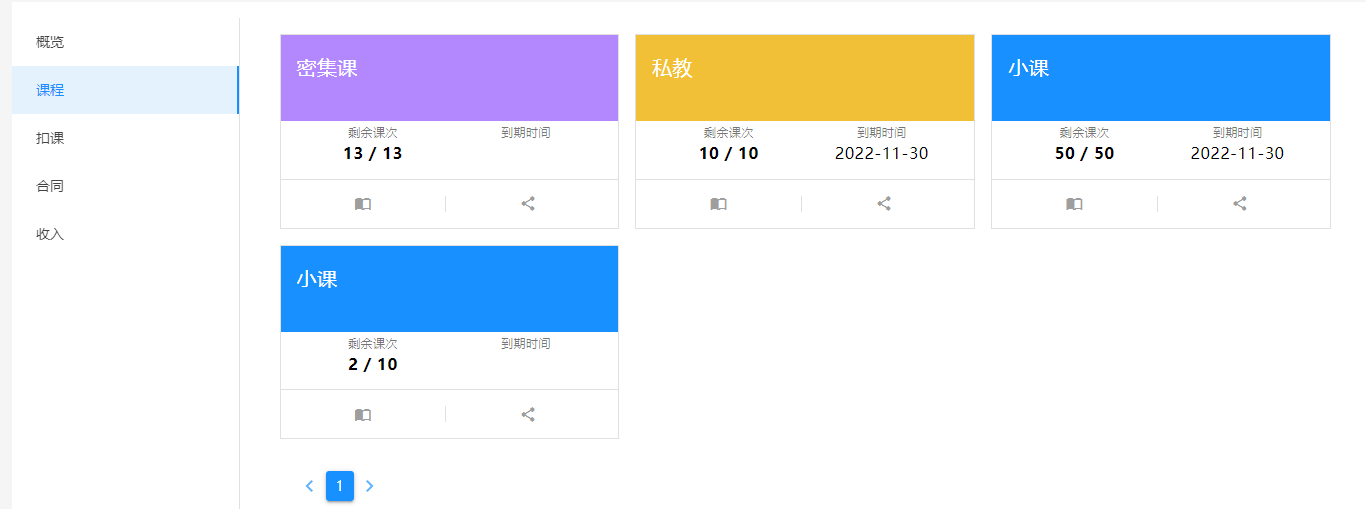
Task: Click the purple 密集课 card header
Action: [x=449, y=78]
